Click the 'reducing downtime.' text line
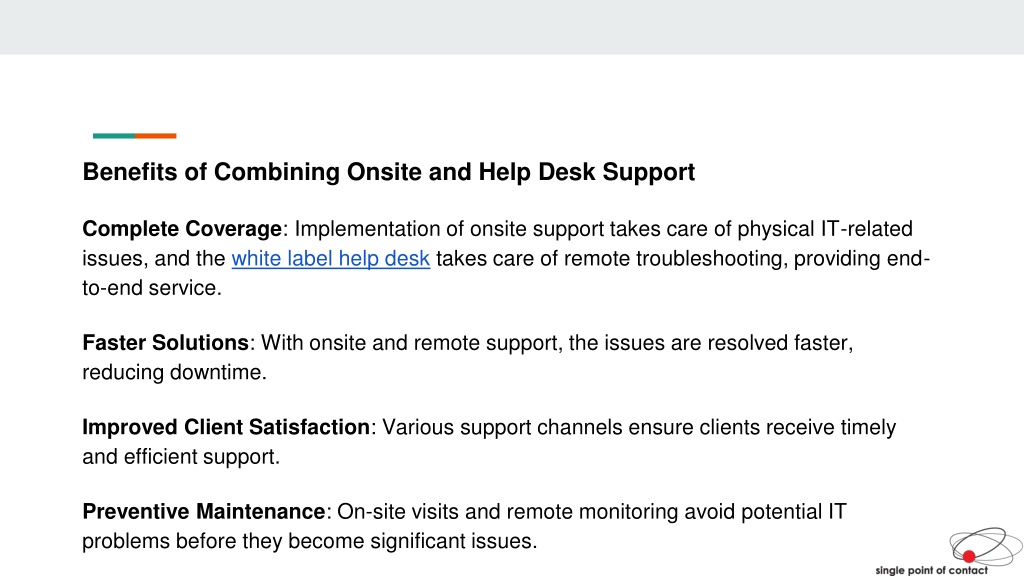The height and width of the screenshot is (576, 1024). [174, 372]
